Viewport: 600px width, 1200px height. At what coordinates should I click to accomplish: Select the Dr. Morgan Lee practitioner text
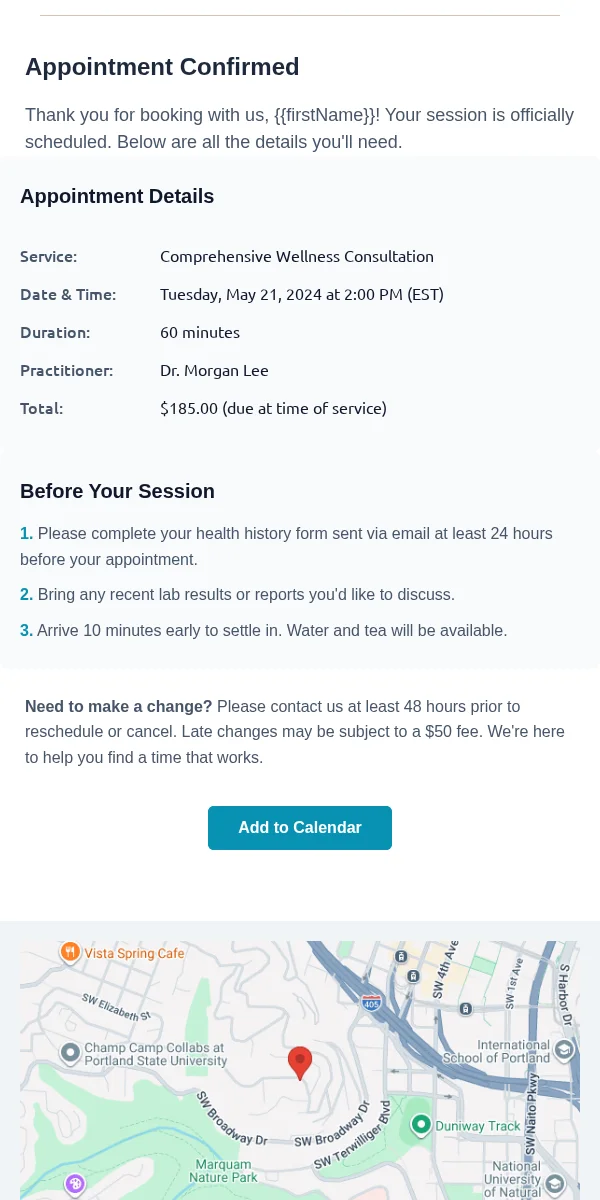(214, 370)
